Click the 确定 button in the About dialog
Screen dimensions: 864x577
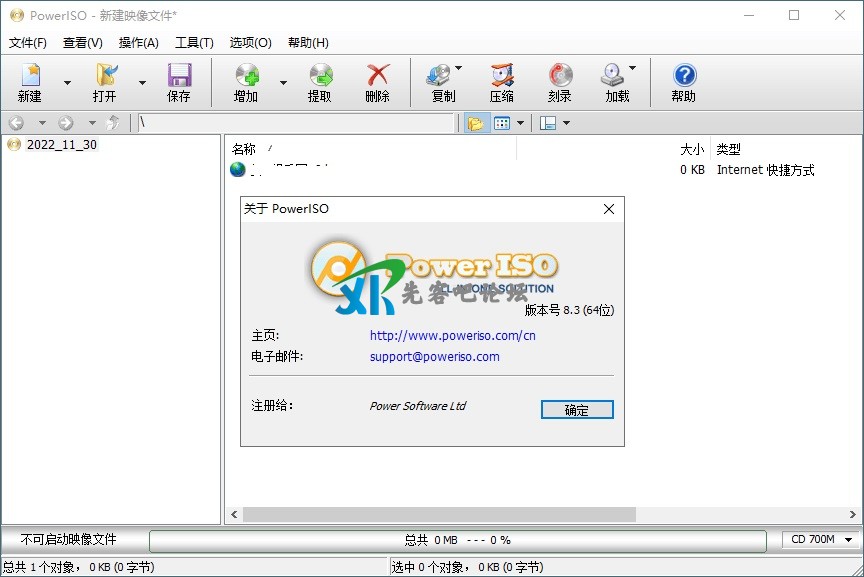[577, 410]
